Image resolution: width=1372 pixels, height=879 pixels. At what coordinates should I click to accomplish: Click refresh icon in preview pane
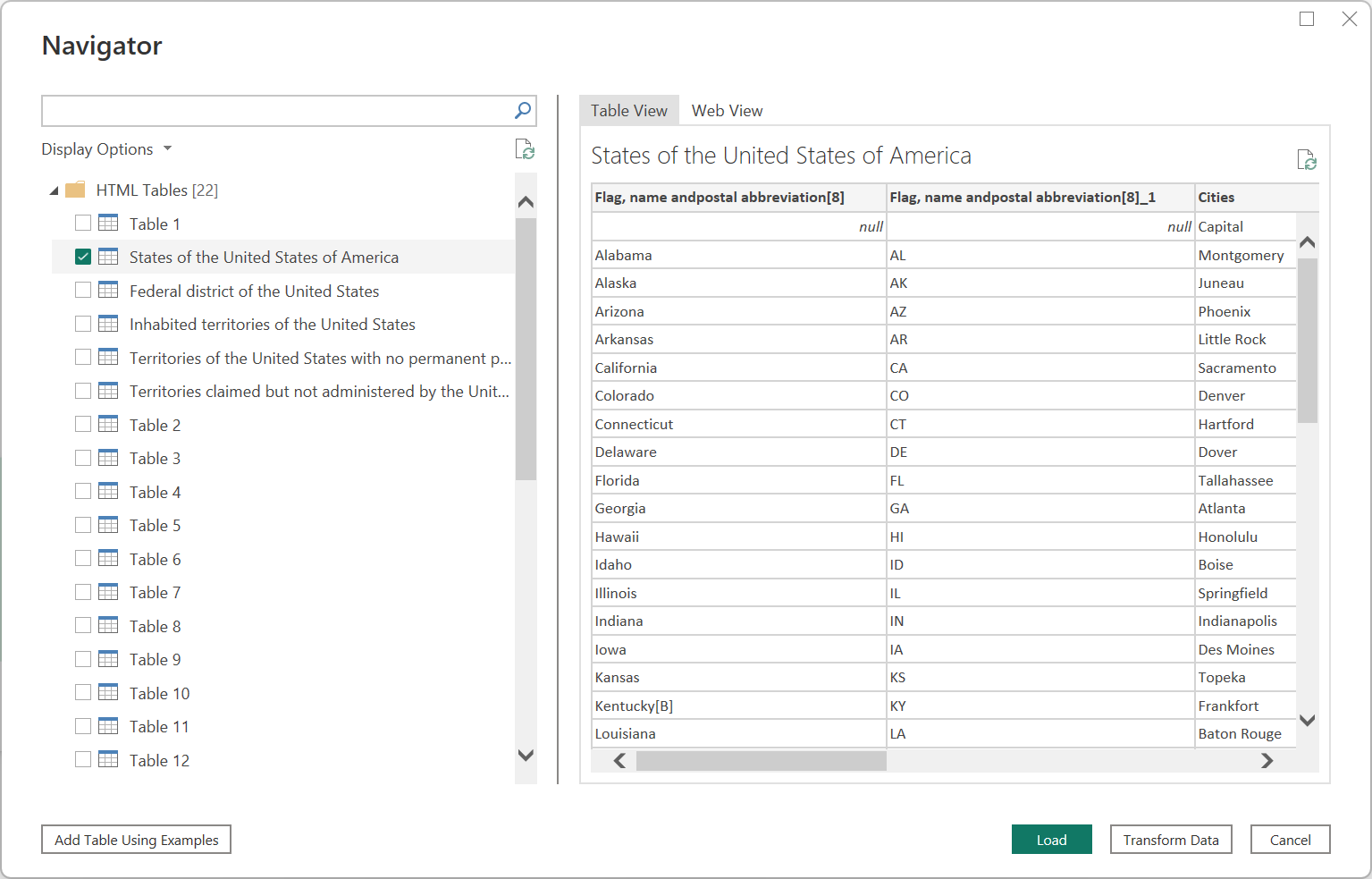(x=1307, y=160)
